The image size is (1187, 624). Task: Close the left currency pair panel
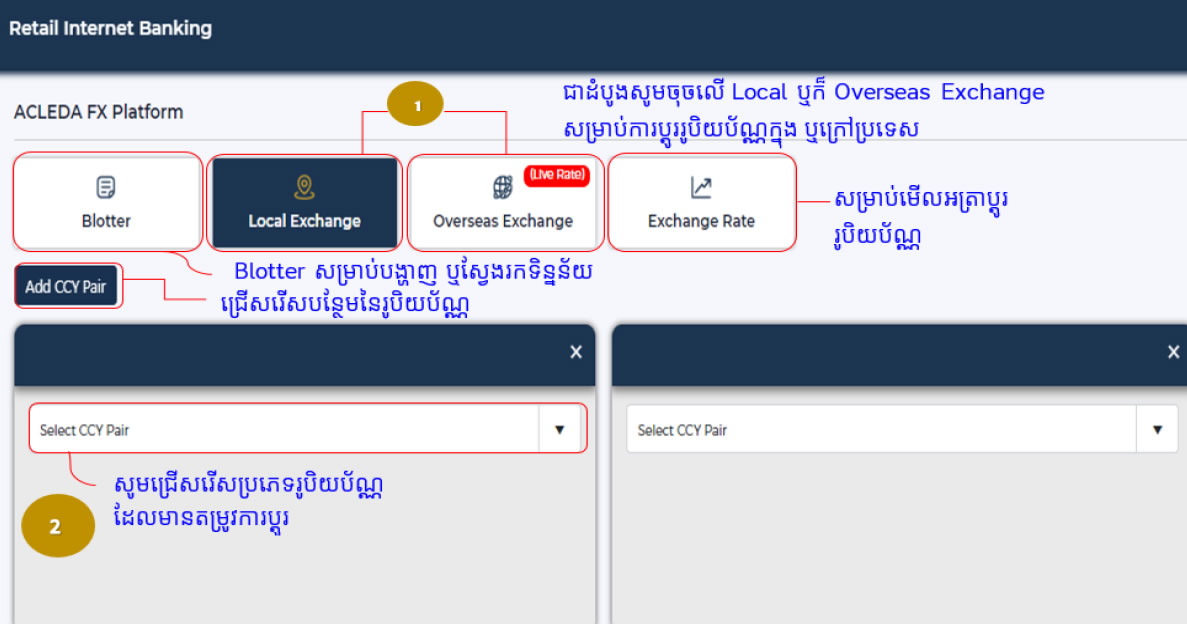575,352
